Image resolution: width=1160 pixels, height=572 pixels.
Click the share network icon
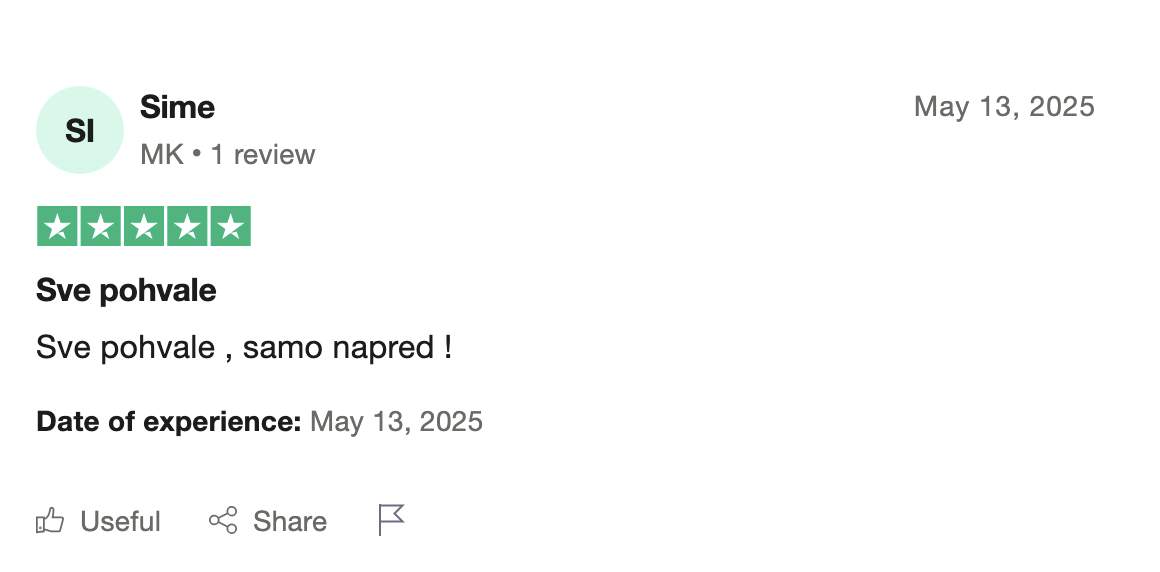coord(223,521)
